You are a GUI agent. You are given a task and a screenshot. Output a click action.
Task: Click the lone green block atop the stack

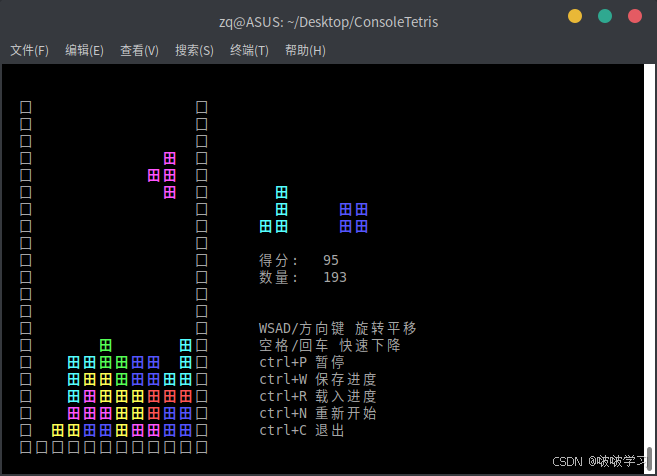(x=106, y=345)
